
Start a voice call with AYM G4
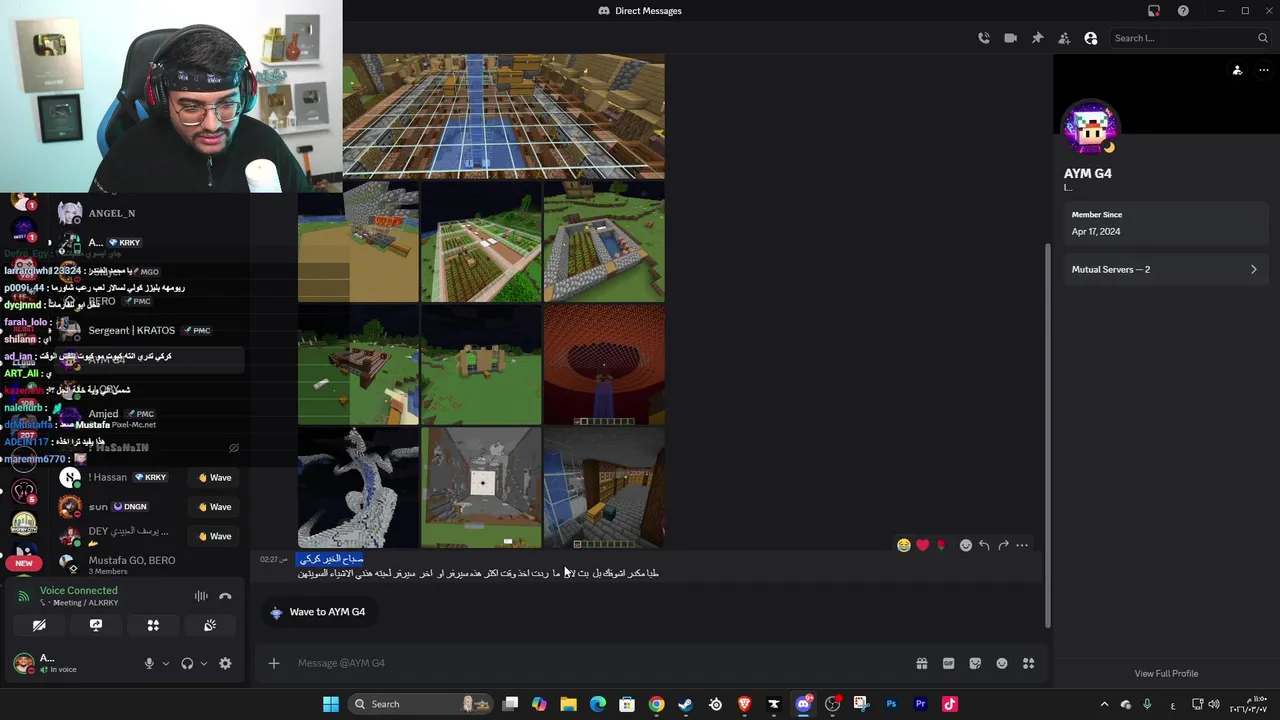[x=984, y=38]
